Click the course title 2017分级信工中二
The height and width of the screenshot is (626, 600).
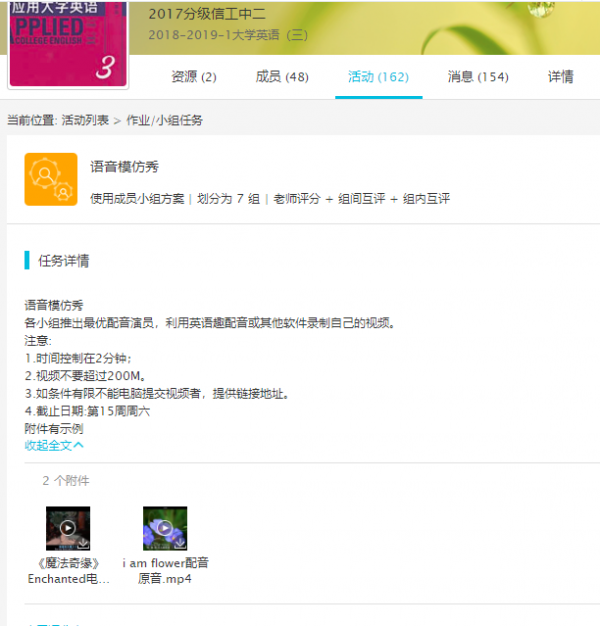(x=207, y=14)
